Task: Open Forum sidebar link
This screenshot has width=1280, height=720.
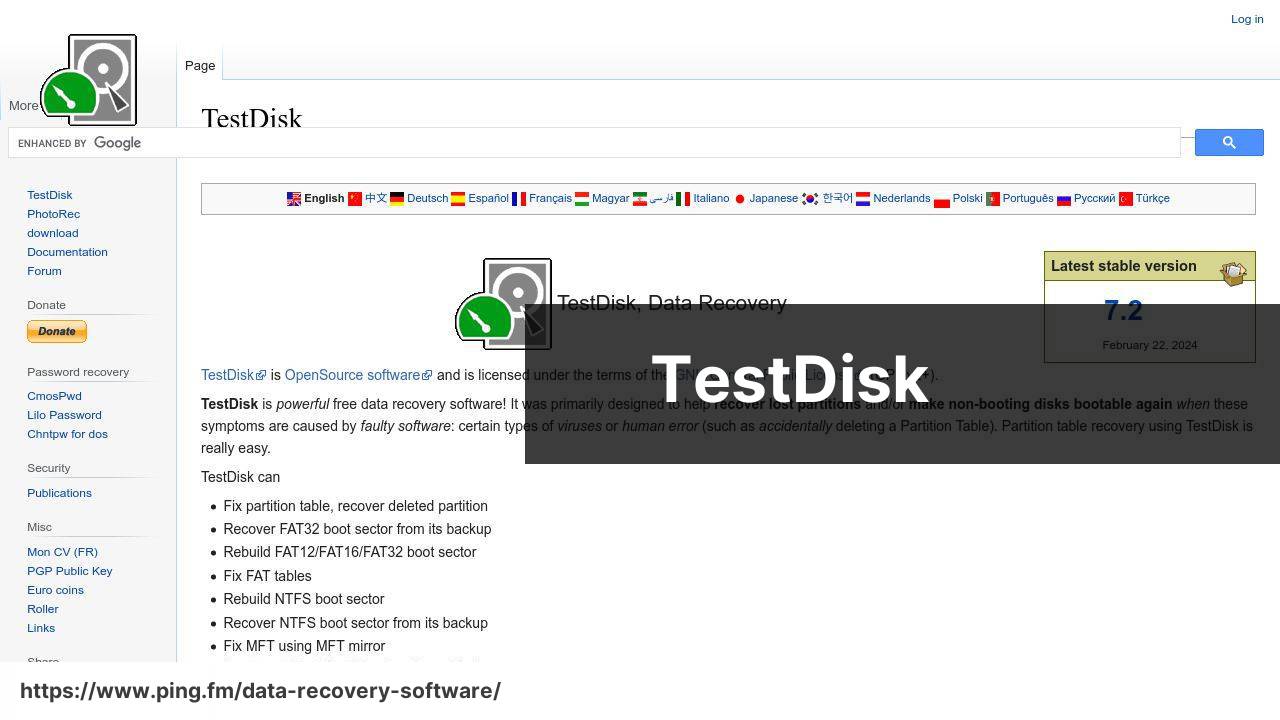Action: point(44,271)
